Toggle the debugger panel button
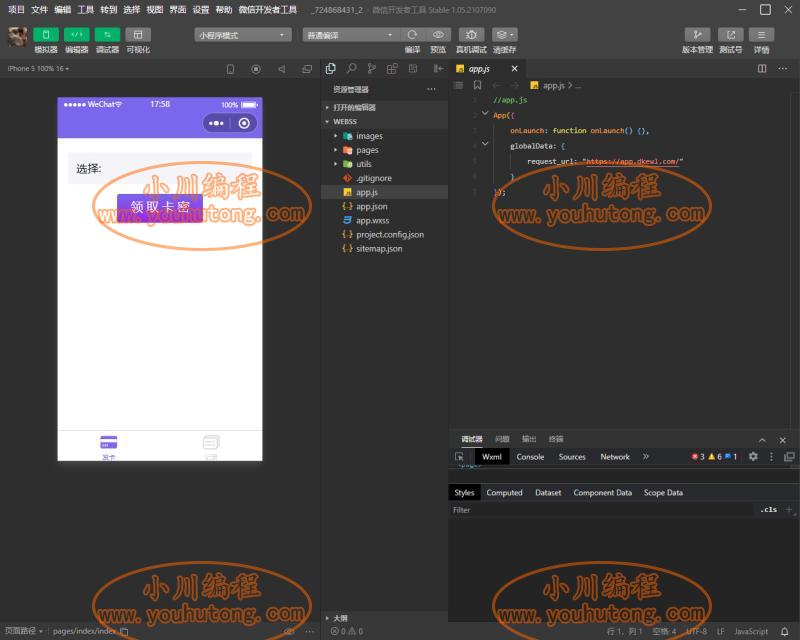800x640 pixels. [107, 35]
